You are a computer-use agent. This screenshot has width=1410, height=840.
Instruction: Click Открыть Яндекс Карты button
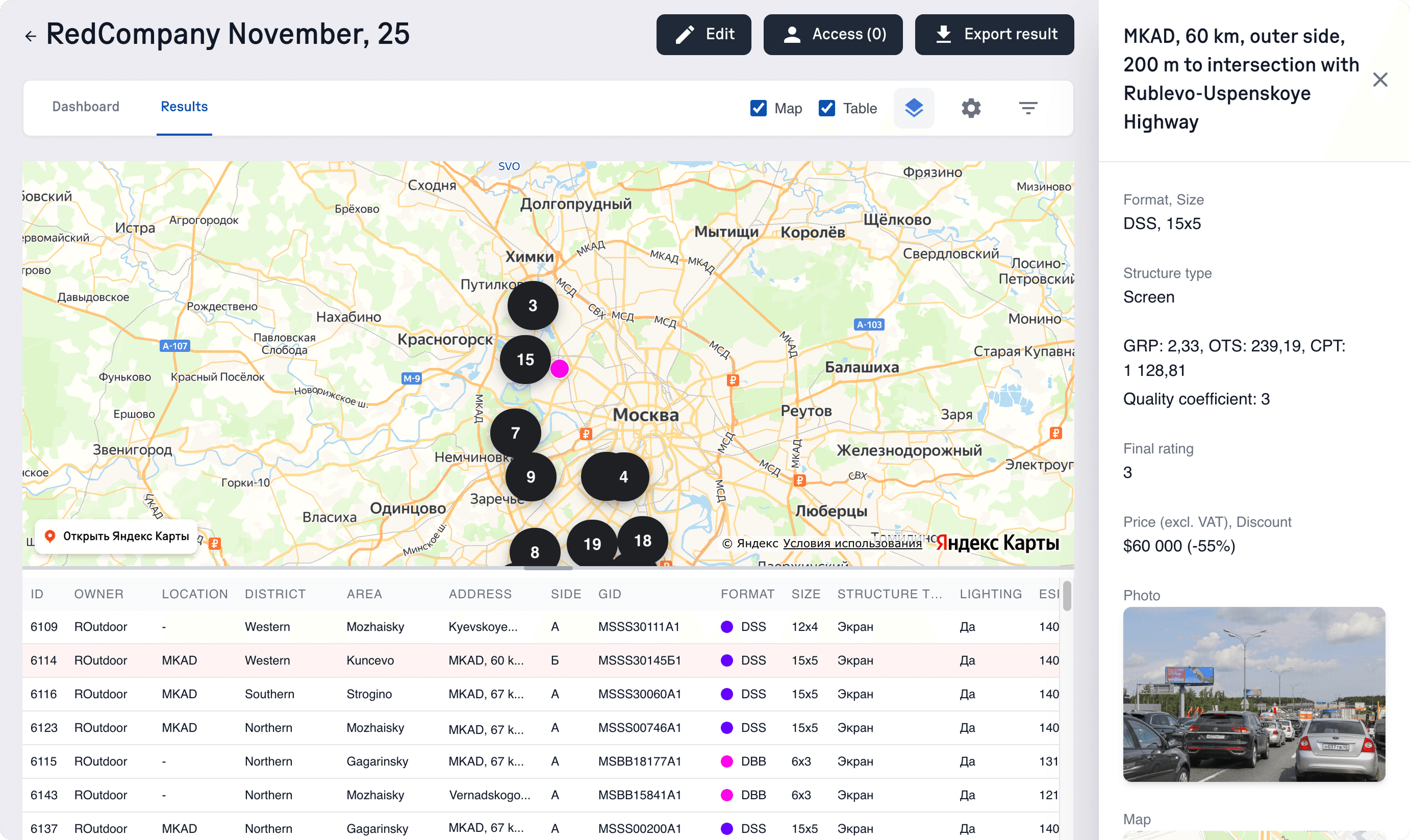117,536
